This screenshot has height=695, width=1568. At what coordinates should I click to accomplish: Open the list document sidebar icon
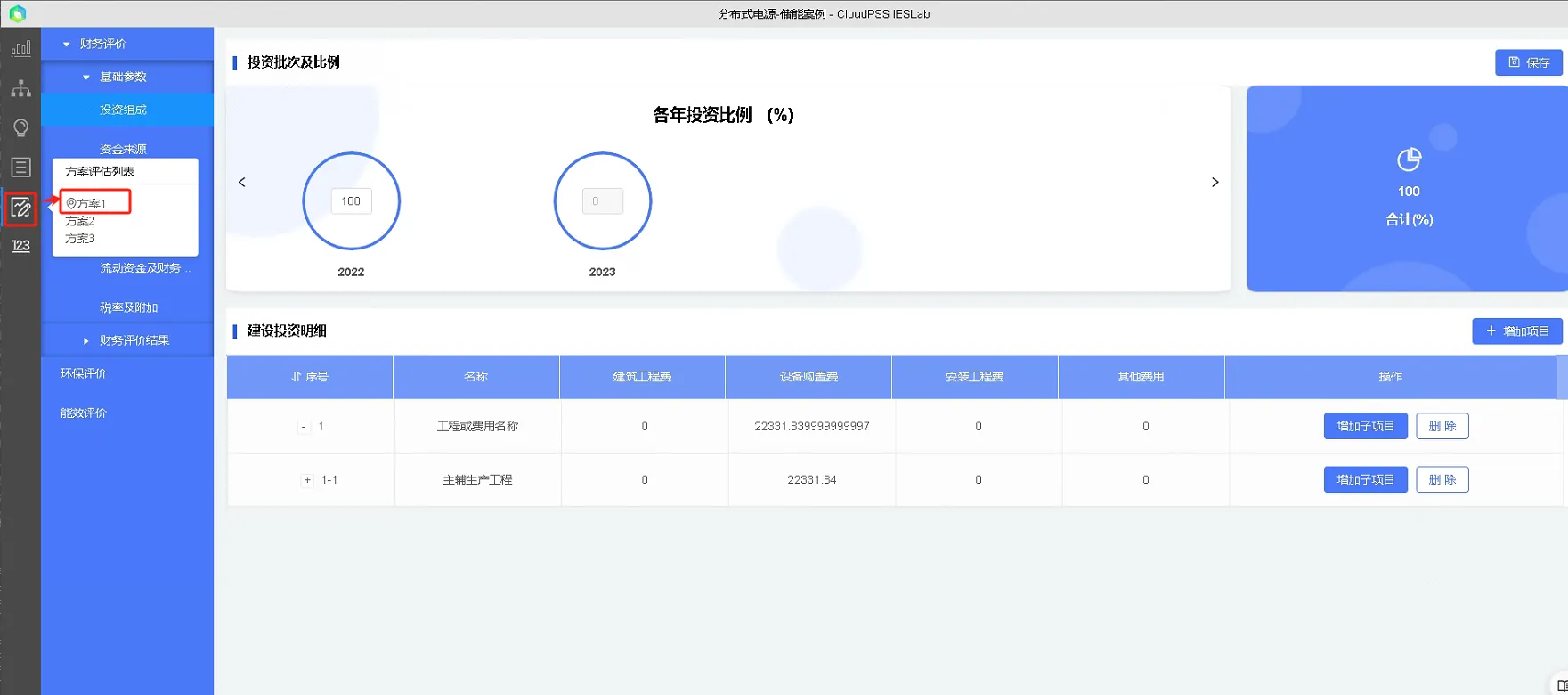[x=20, y=168]
